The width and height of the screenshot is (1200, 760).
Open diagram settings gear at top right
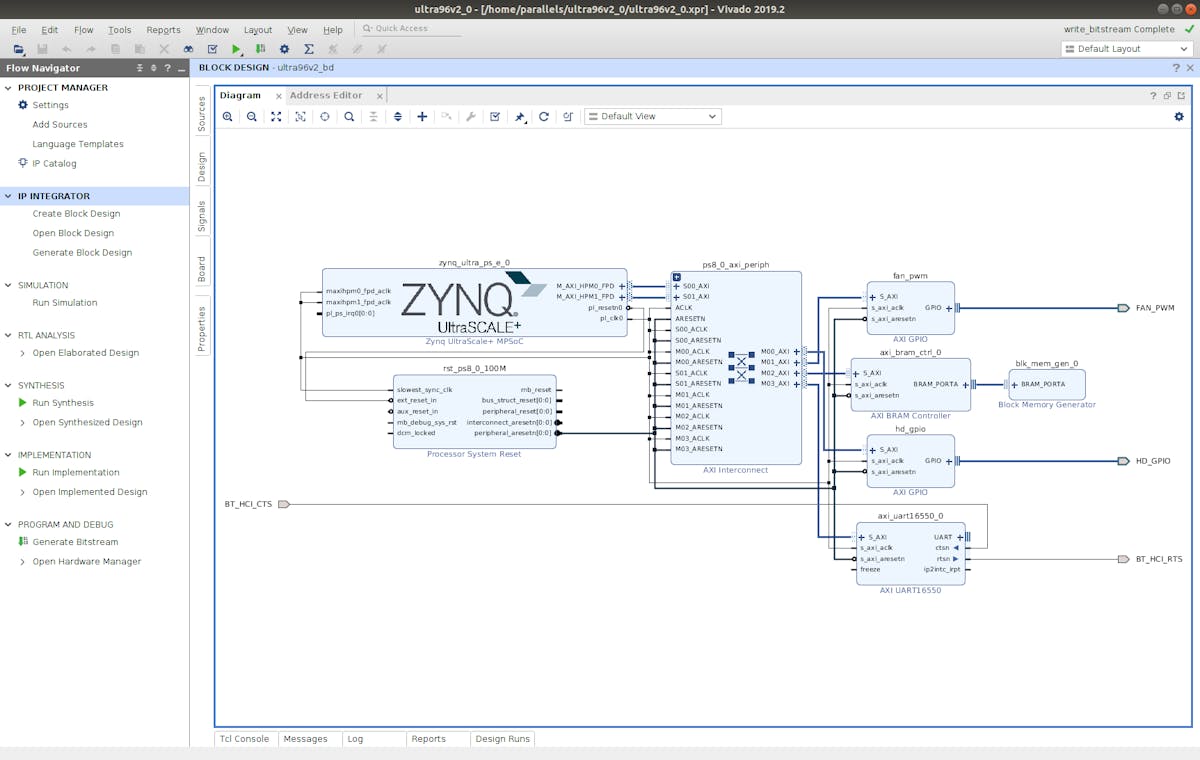click(x=1178, y=117)
